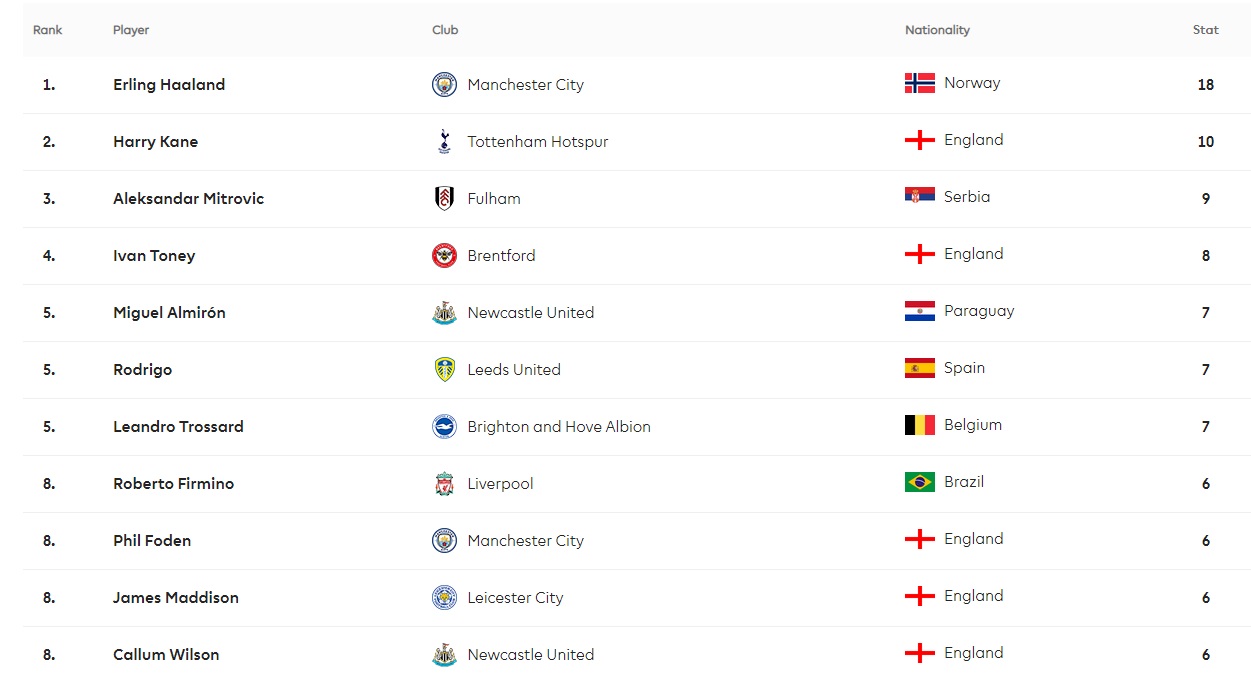This screenshot has height=681, width=1251.
Task: Open Harry Kane's player page
Action: (155, 142)
